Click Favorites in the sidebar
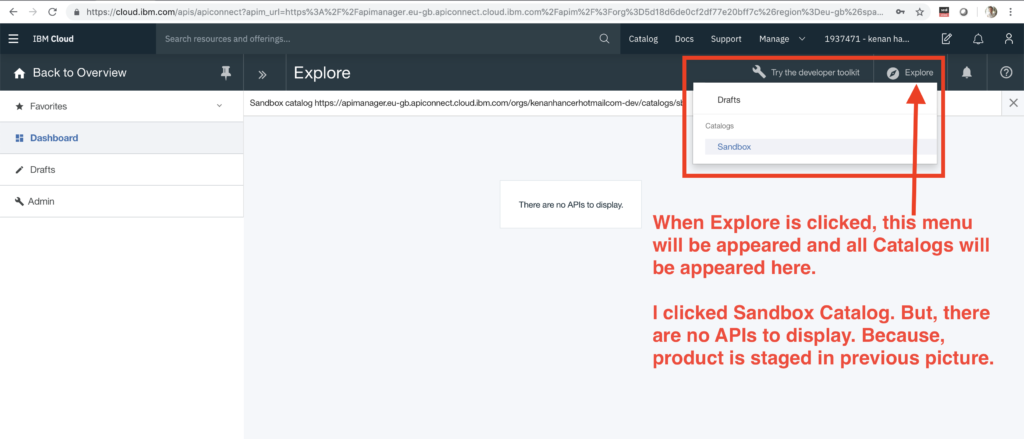This screenshot has width=1024, height=439. (48, 106)
